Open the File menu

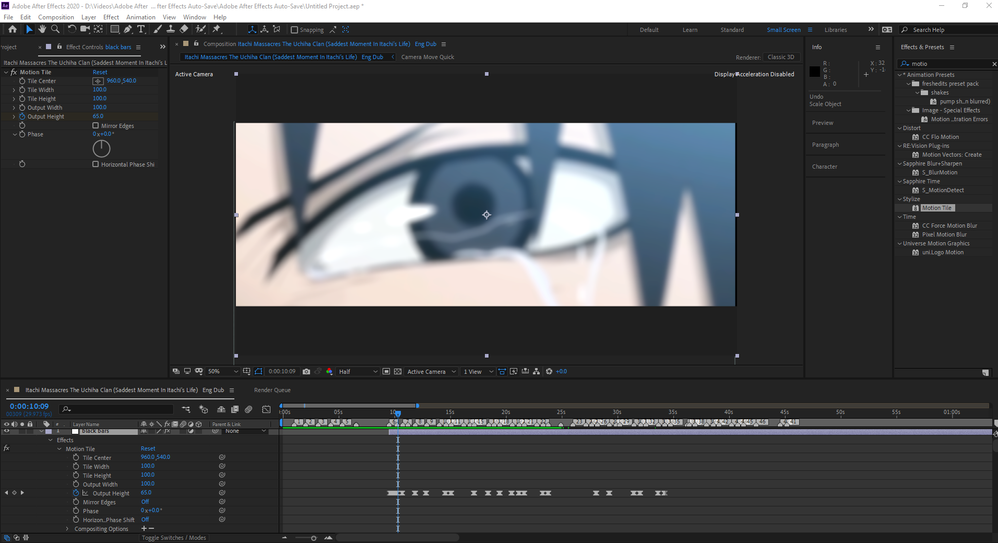(x=8, y=17)
